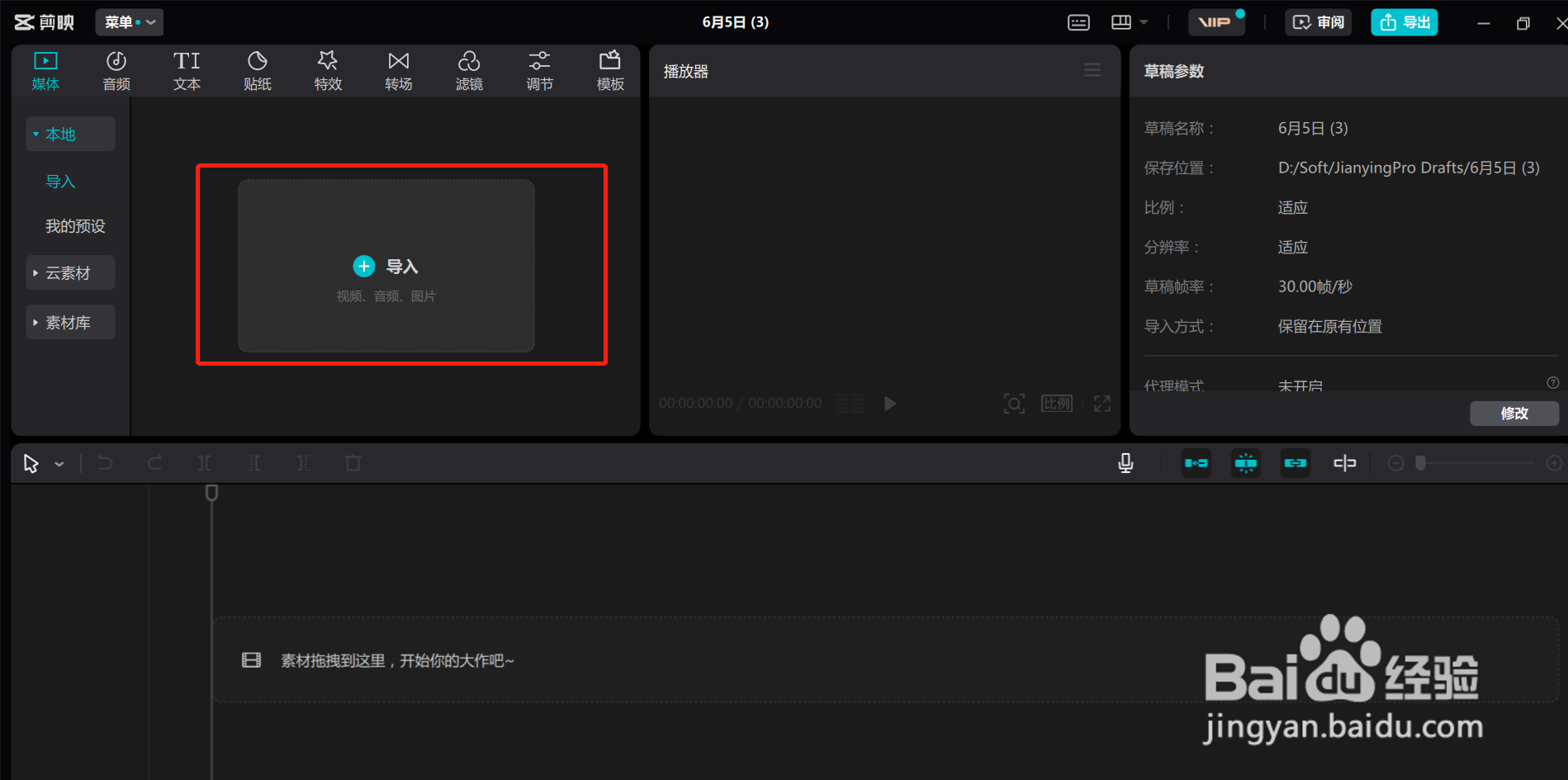Switch to the 特效 effects tab
Screen dimensions: 1568x780
pyautogui.click(x=328, y=71)
